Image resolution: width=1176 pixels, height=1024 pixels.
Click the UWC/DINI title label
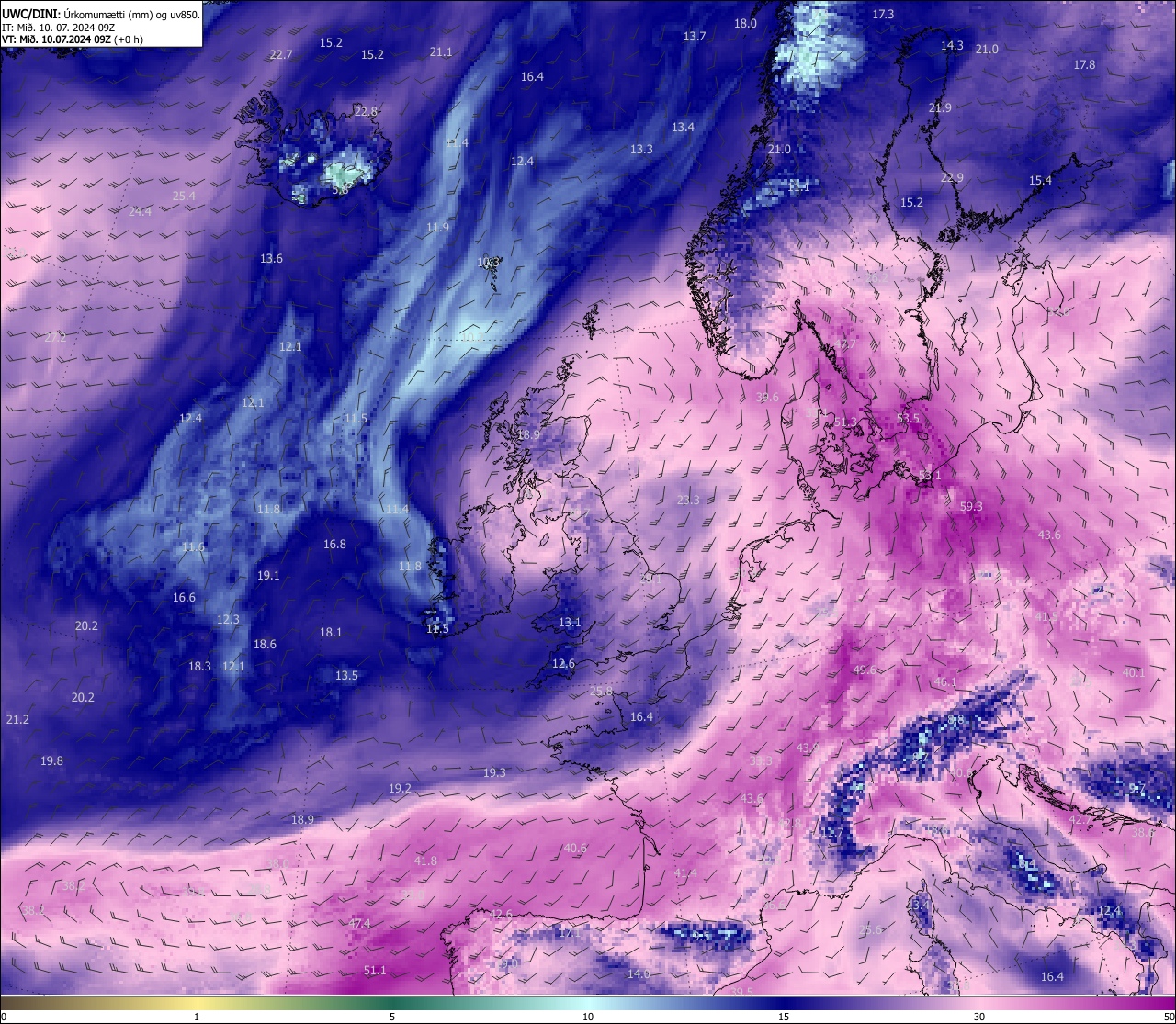point(31,15)
